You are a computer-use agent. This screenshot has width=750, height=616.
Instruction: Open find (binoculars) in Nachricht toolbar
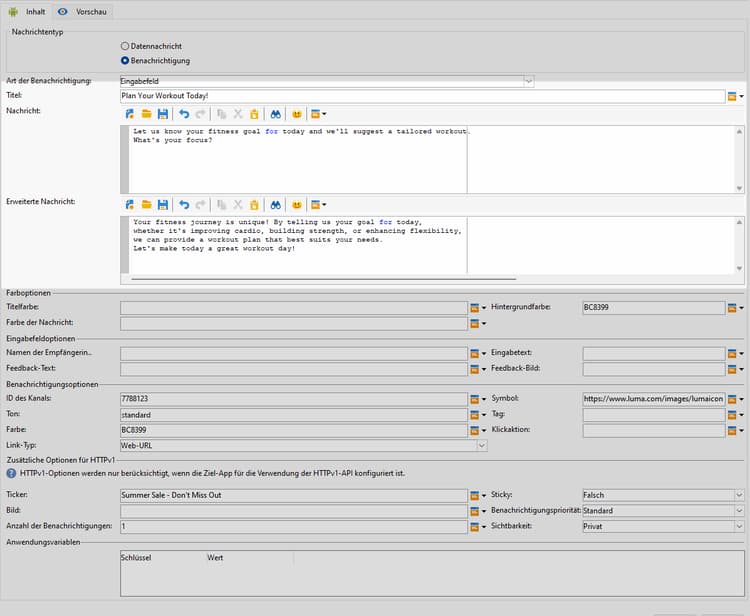[276, 115]
